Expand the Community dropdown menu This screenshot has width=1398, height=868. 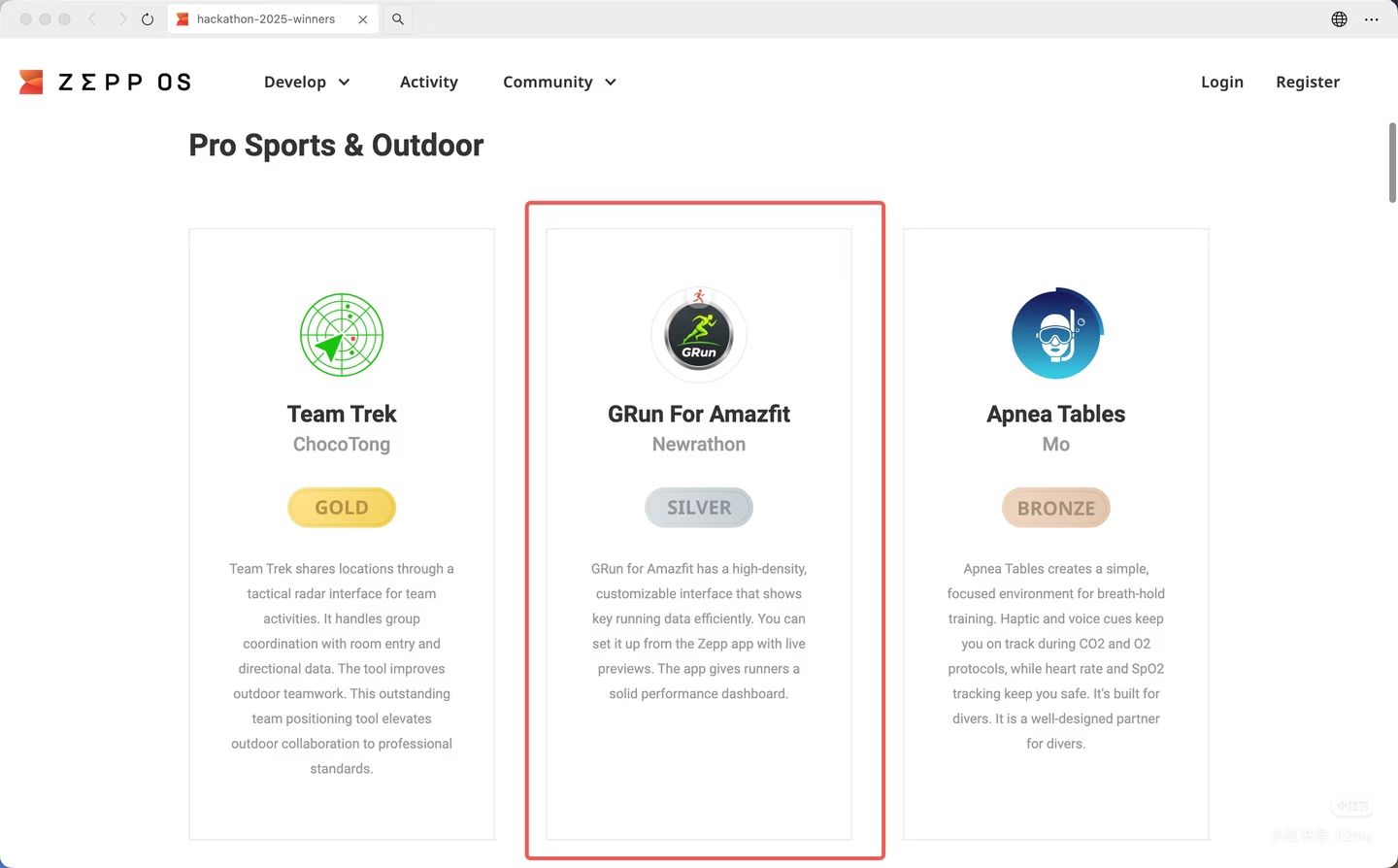[x=559, y=83]
